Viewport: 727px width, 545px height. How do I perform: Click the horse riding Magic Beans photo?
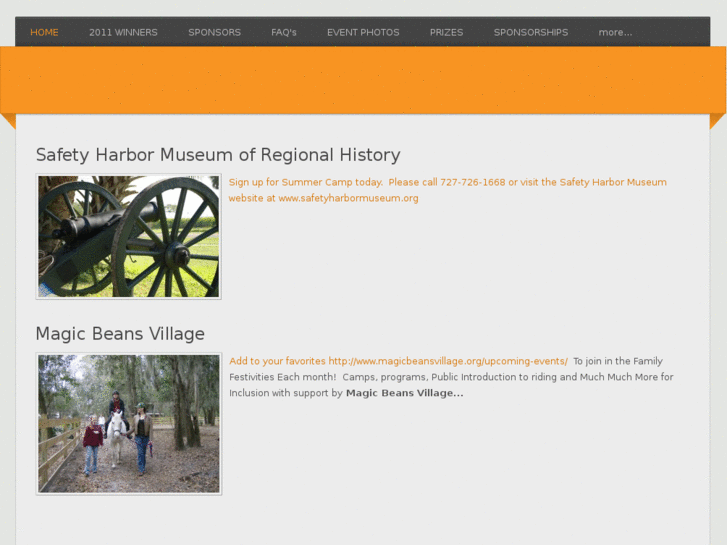128,424
